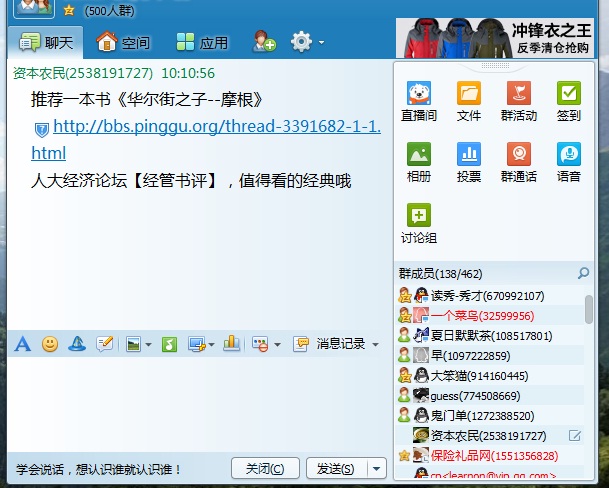609x488 pixels.
Task: Click the green music share icon
Action: pos(169,344)
